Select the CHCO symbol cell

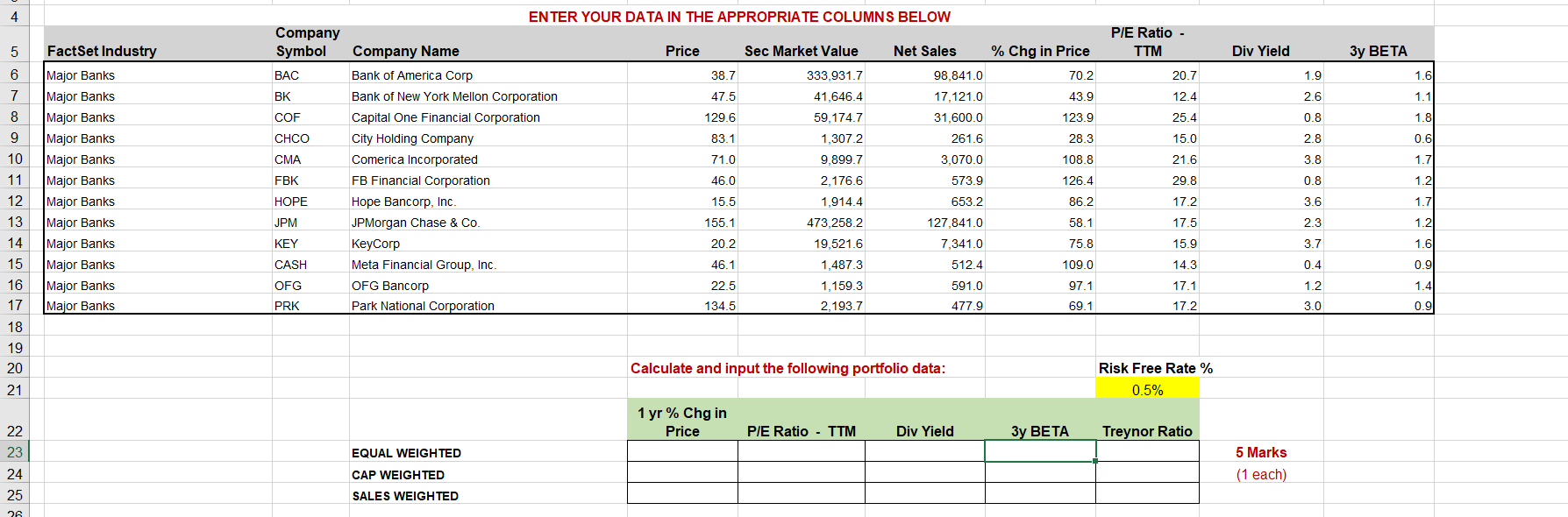[x=310, y=138]
